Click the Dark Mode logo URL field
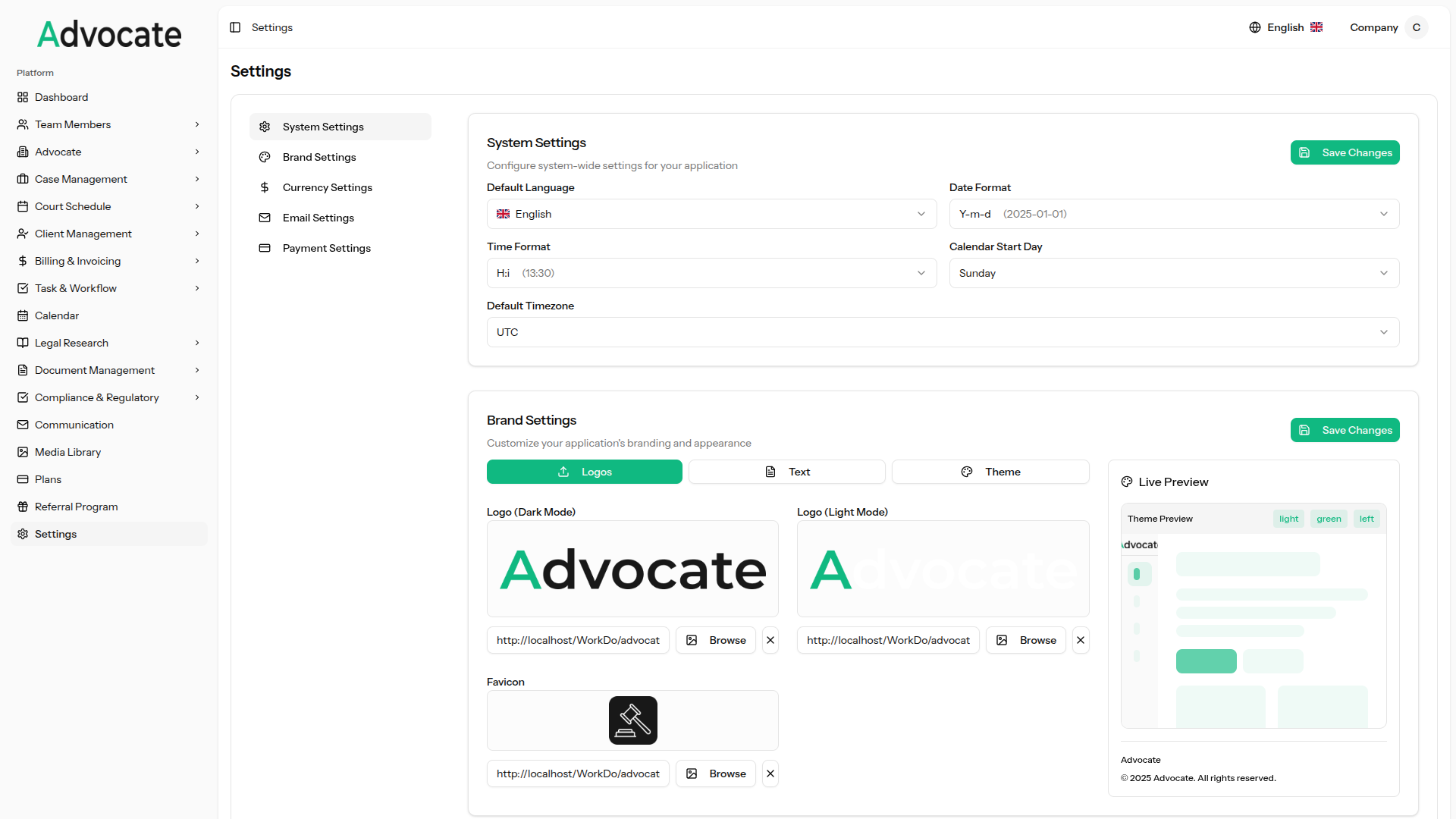The image size is (1456, 819). [x=578, y=640]
